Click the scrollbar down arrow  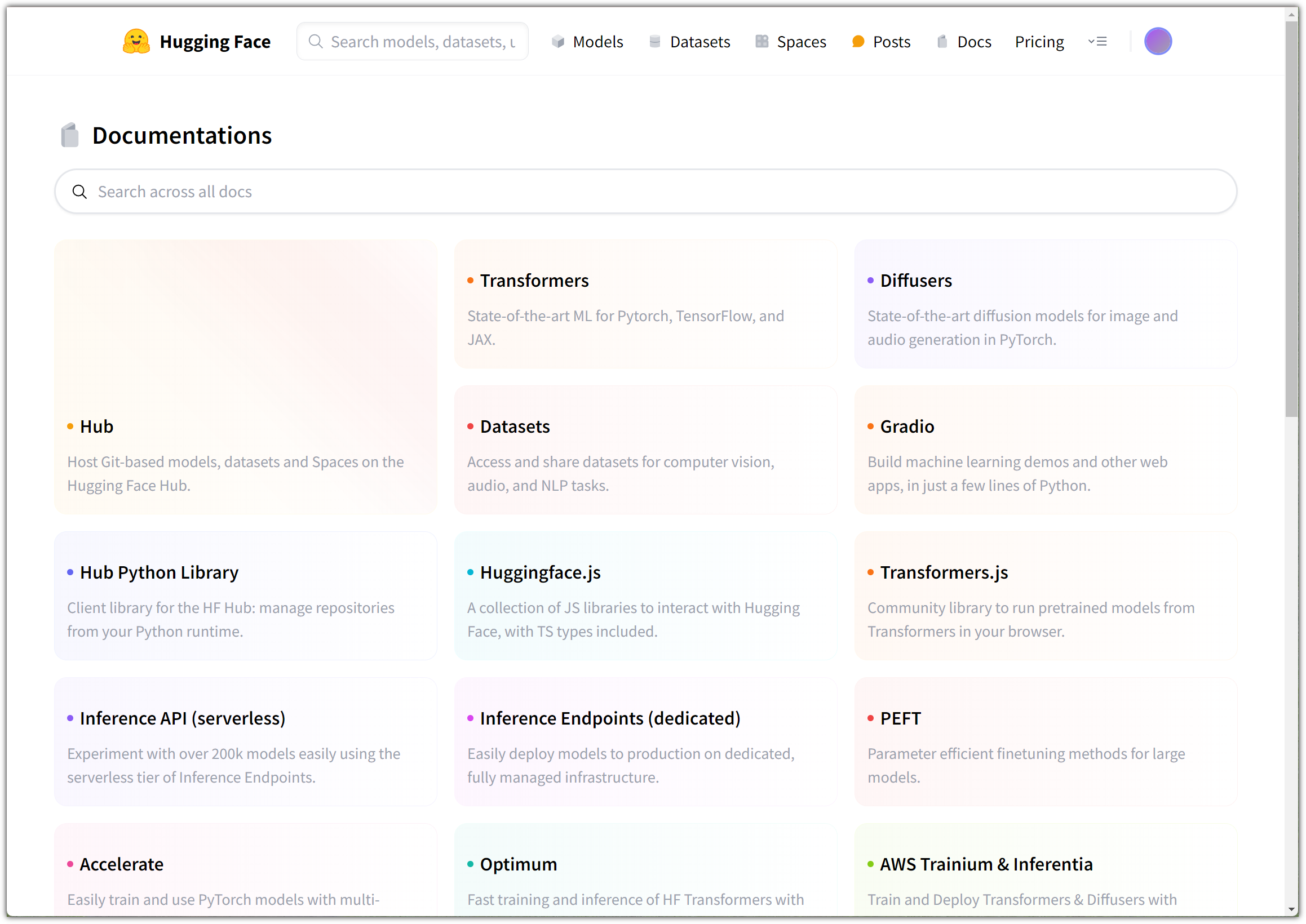pyautogui.click(x=1291, y=909)
